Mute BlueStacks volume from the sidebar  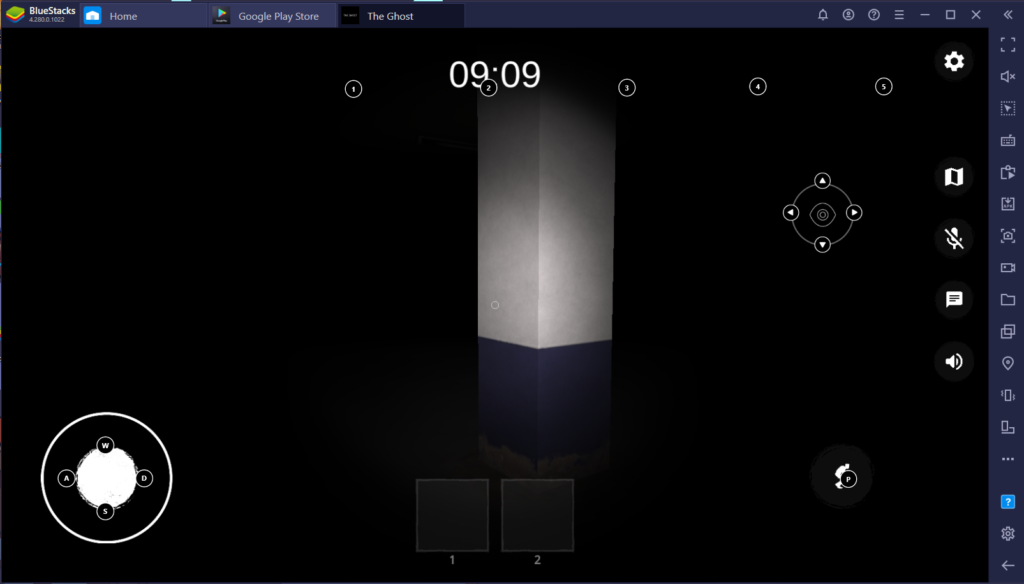1008,76
